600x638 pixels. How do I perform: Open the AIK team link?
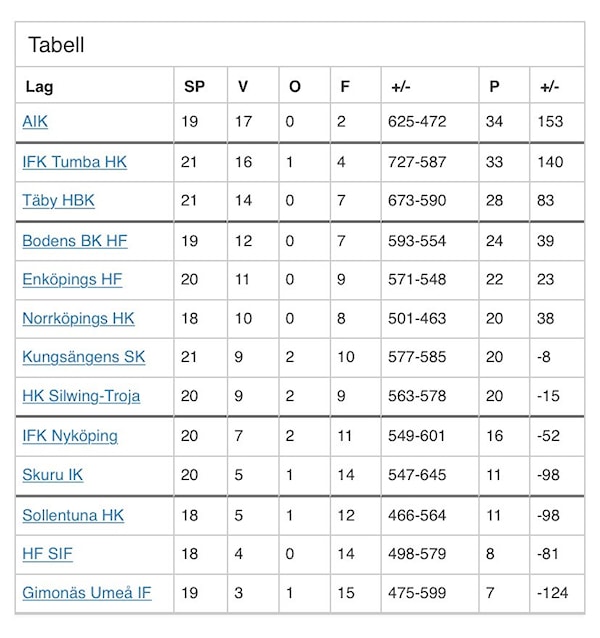35,122
